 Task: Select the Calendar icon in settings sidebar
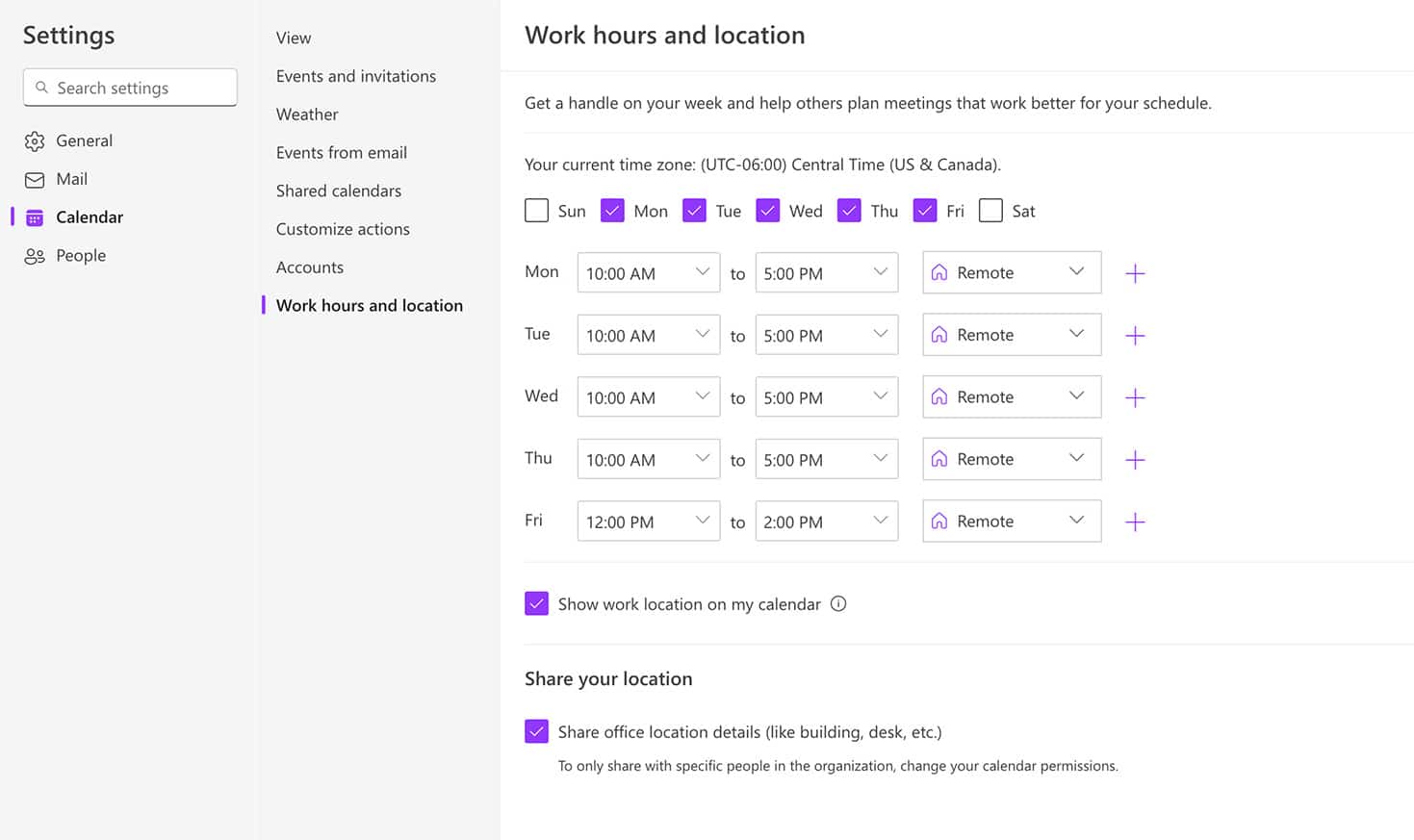point(35,217)
